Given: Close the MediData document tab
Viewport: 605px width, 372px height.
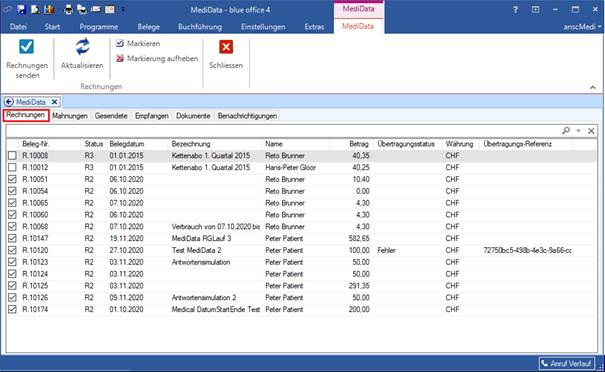Looking at the screenshot, I should tap(55, 102).
